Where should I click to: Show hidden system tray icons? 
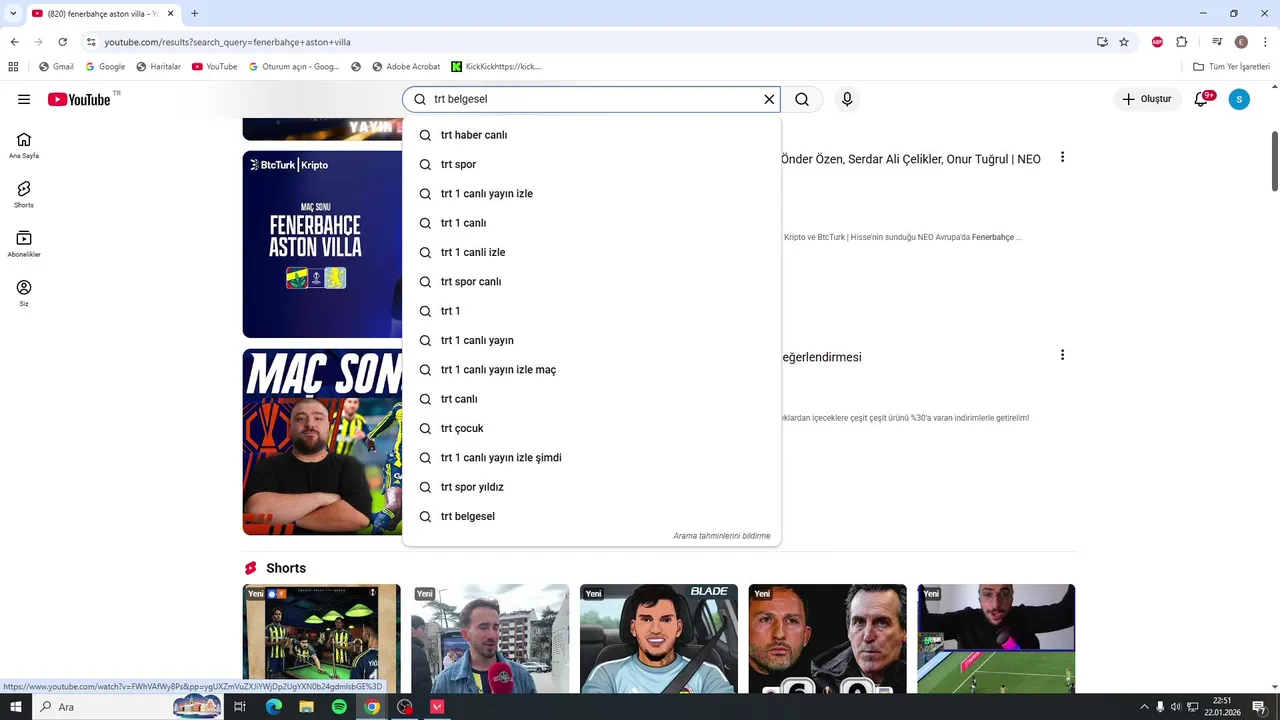tap(1144, 707)
